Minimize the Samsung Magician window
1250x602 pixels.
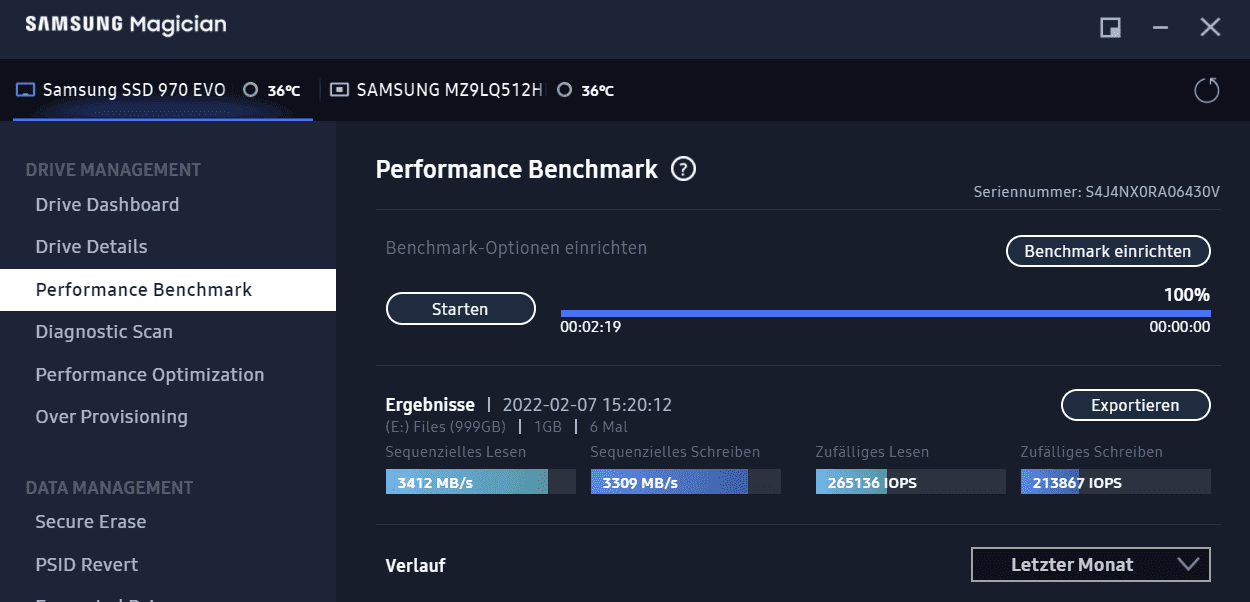pos(1160,27)
